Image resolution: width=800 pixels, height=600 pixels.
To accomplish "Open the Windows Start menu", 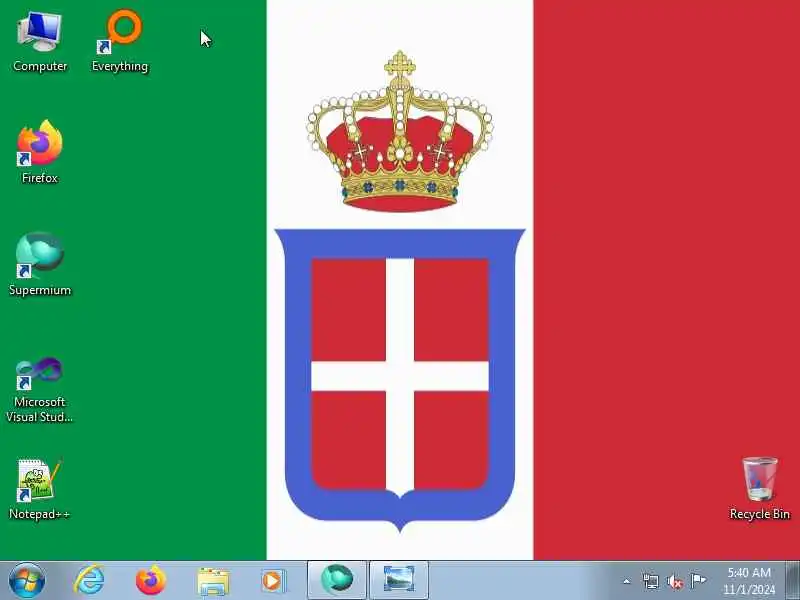I will click(x=27, y=581).
